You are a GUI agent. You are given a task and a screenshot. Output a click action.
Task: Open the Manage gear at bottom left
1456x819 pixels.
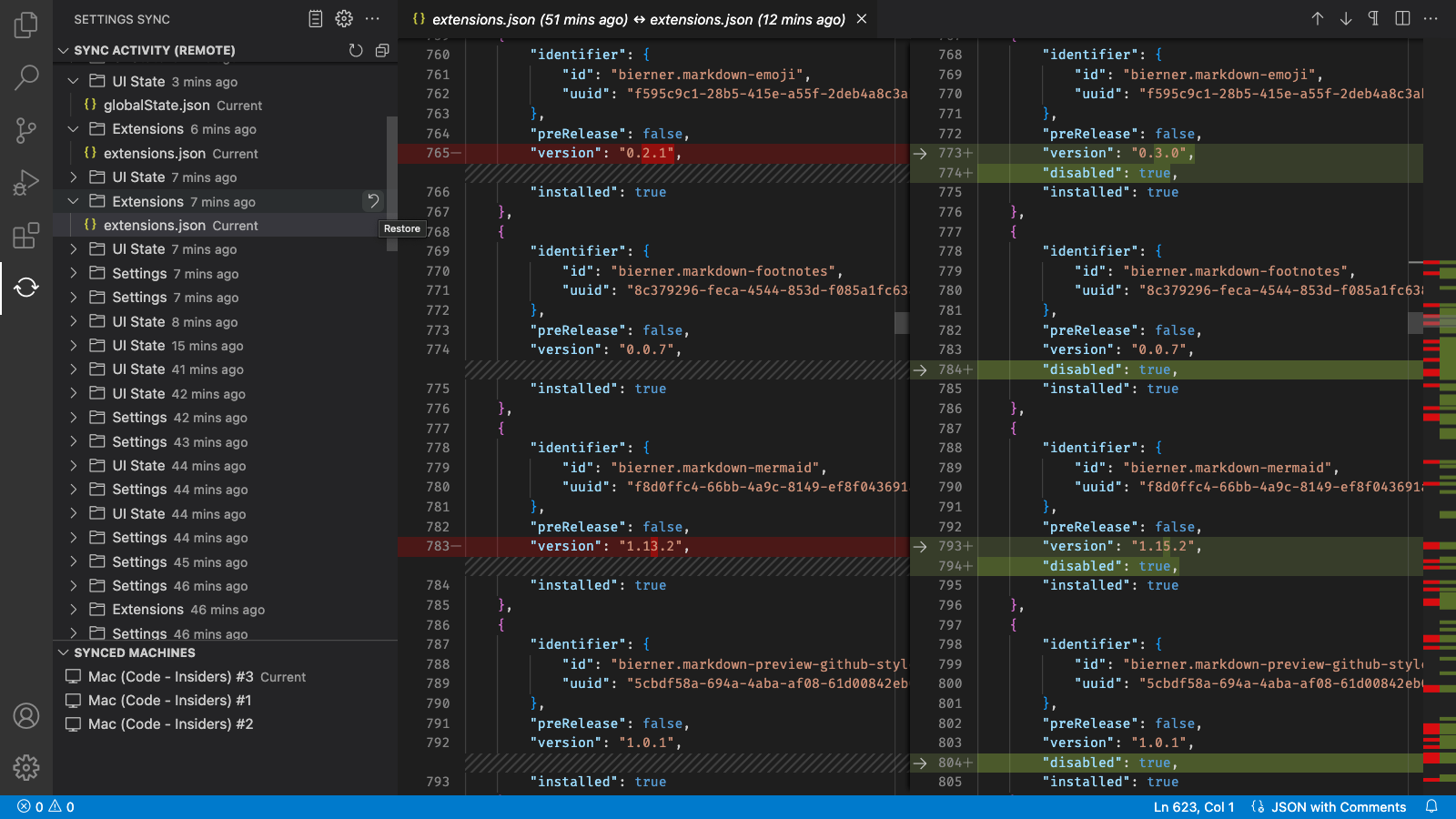[26, 767]
